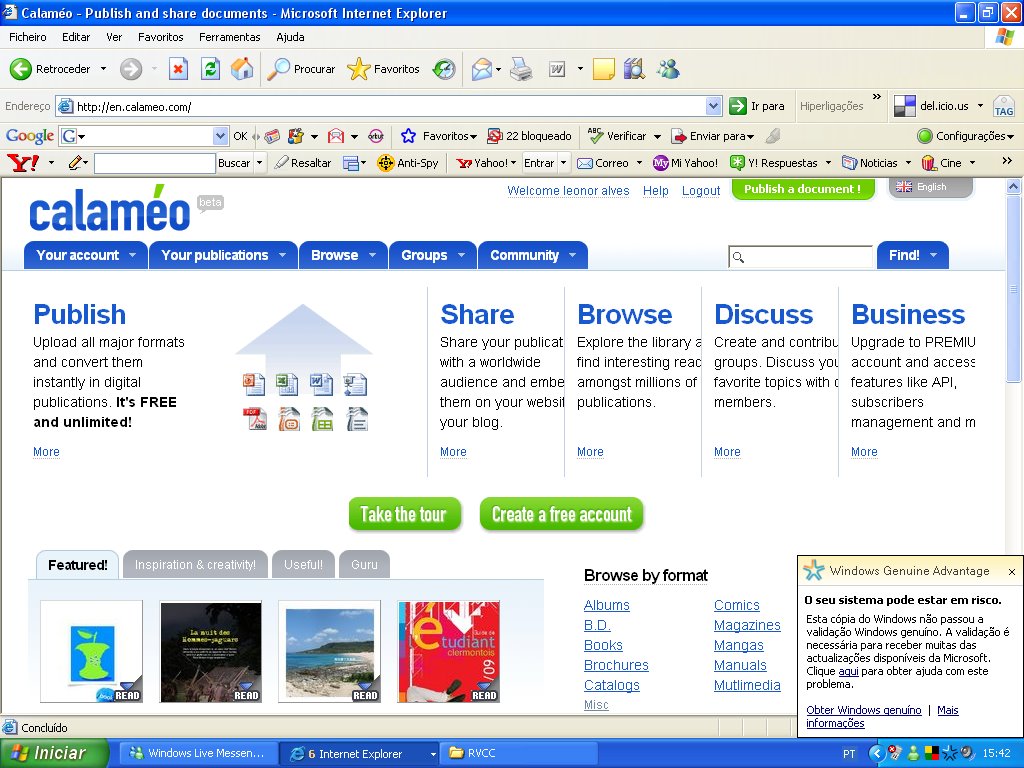Open the red étudiant publication thumbnail
Image resolution: width=1024 pixels, height=768 pixels.
pyautogui.click(x=449, y=652)
